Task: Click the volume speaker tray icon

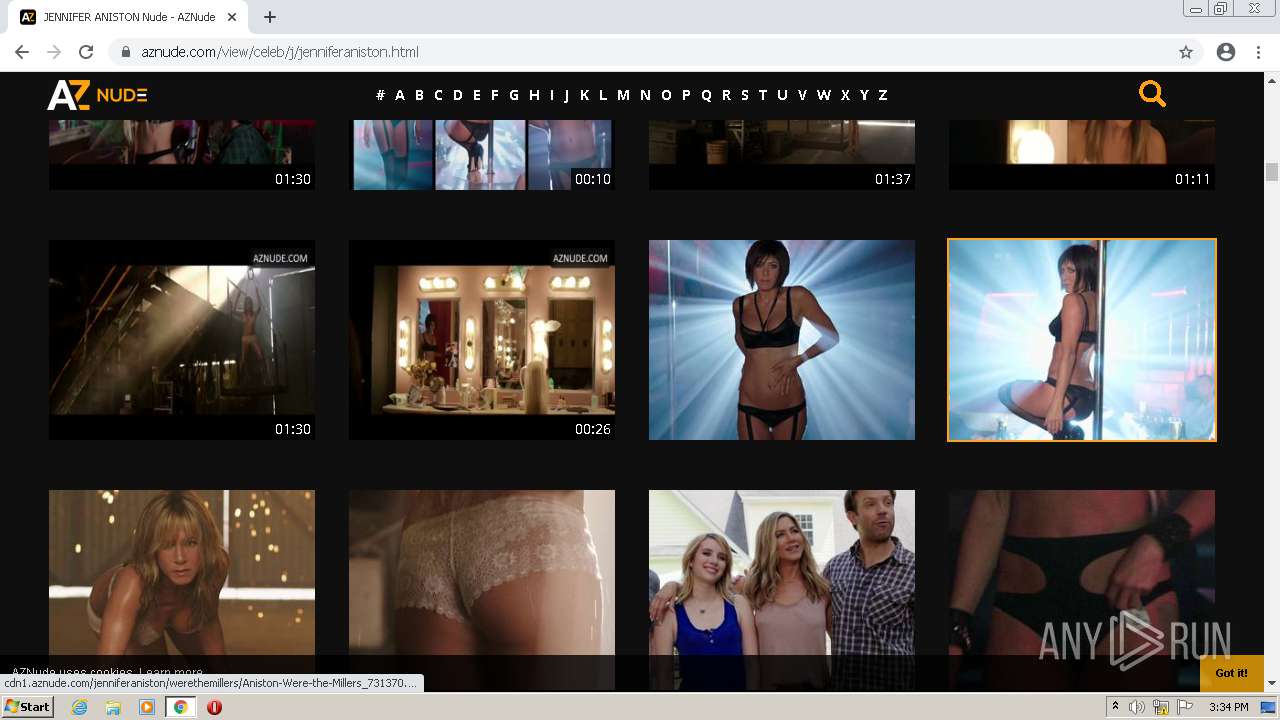Action: pyautogui.click(x=1137, y=707)
